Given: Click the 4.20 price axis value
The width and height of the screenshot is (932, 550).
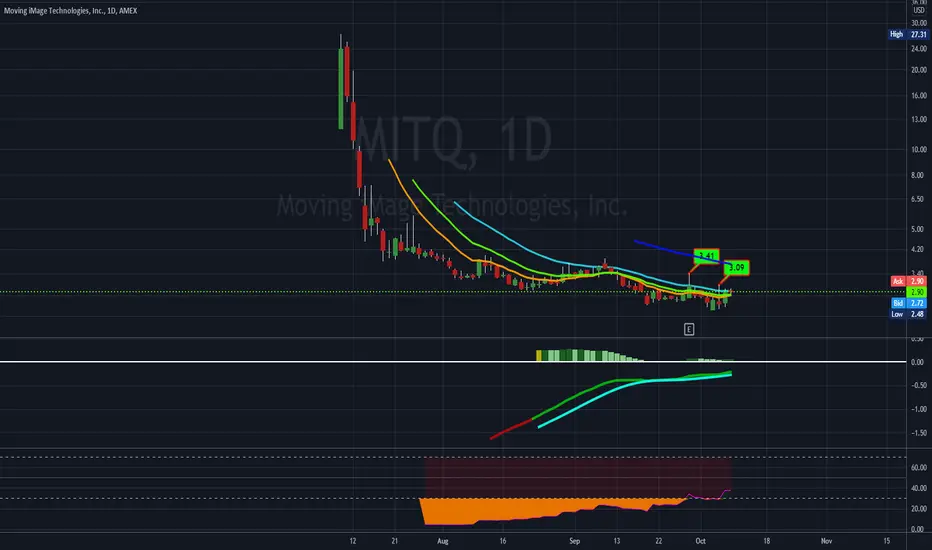Looking at the screenshot, I should 919,249.
